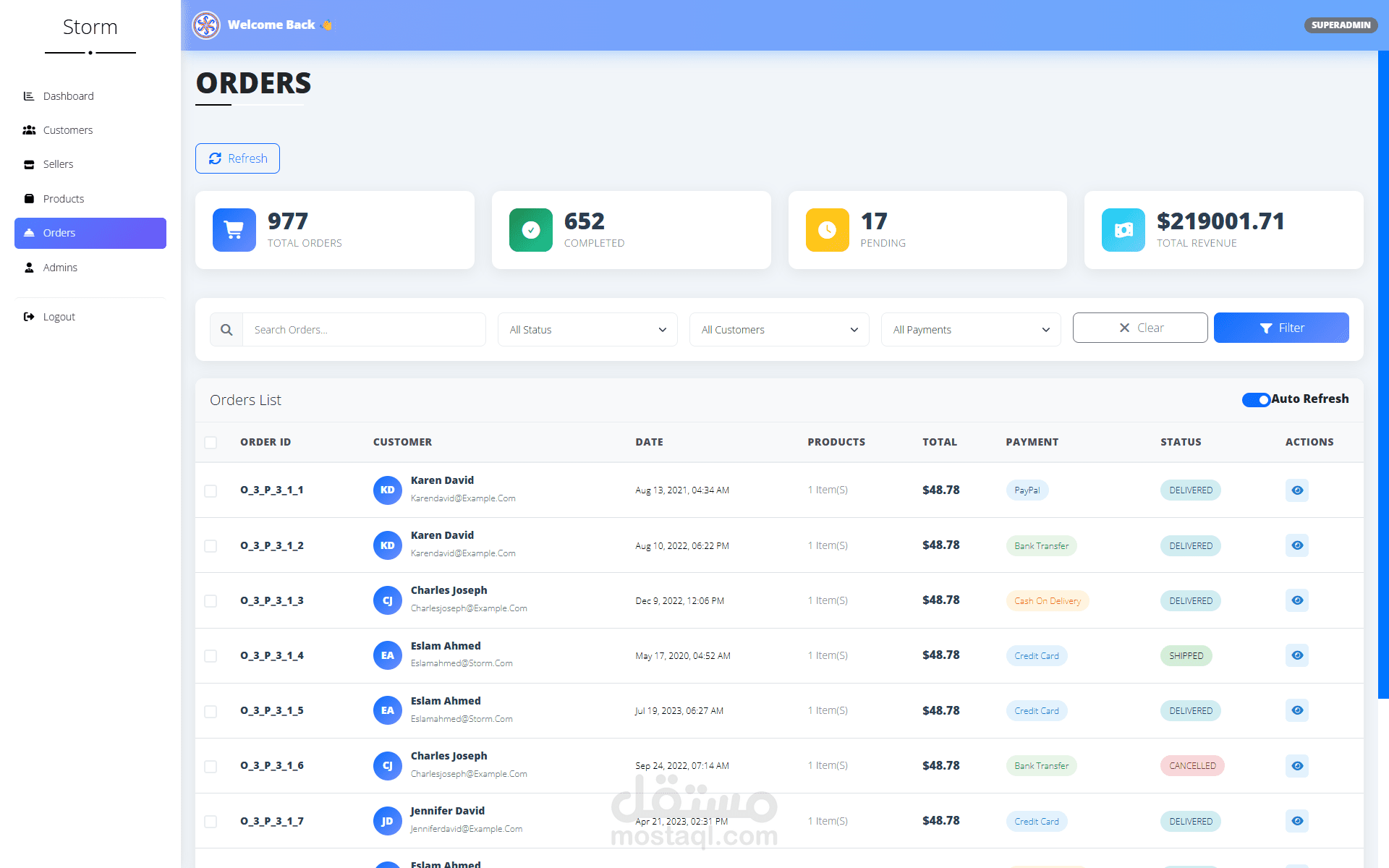Image resolution: width=1389 pixels, height=868 pixels.
Task: Click the Storm logo icon in header
Action: pos(206,25)
